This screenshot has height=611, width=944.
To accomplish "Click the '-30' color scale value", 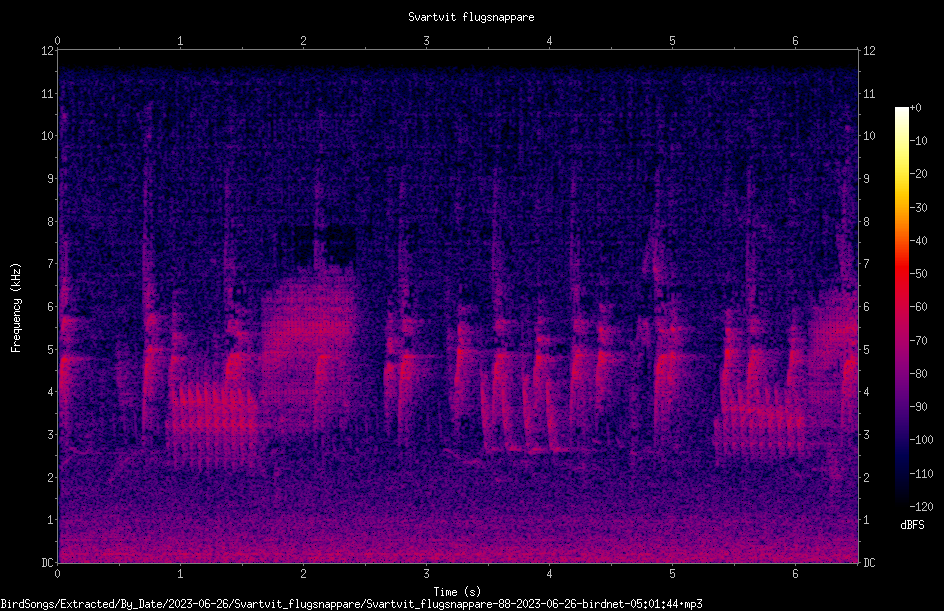I will pos(918,208).
